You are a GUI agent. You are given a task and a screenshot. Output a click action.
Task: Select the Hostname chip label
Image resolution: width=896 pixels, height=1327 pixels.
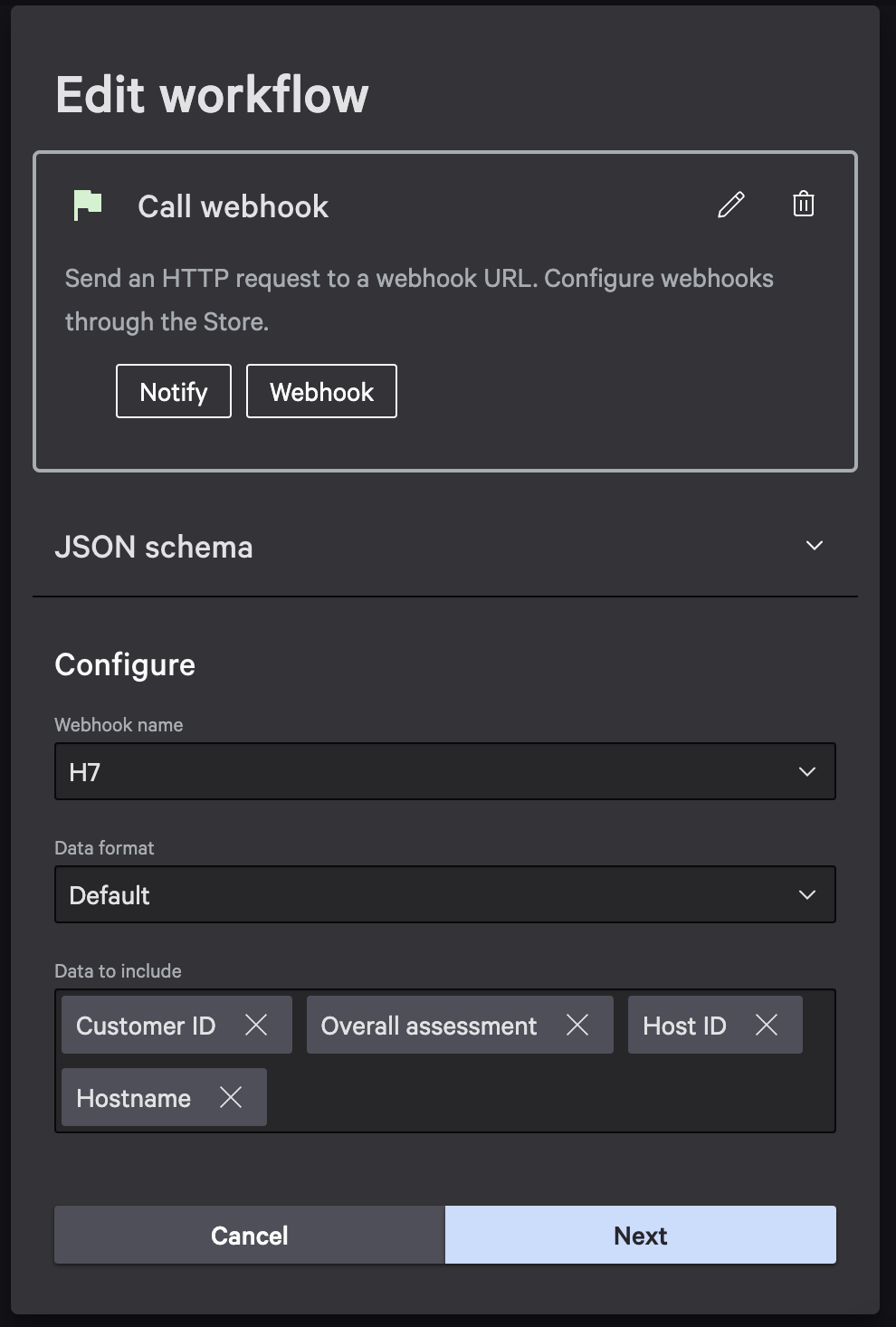pos(133,1098)
